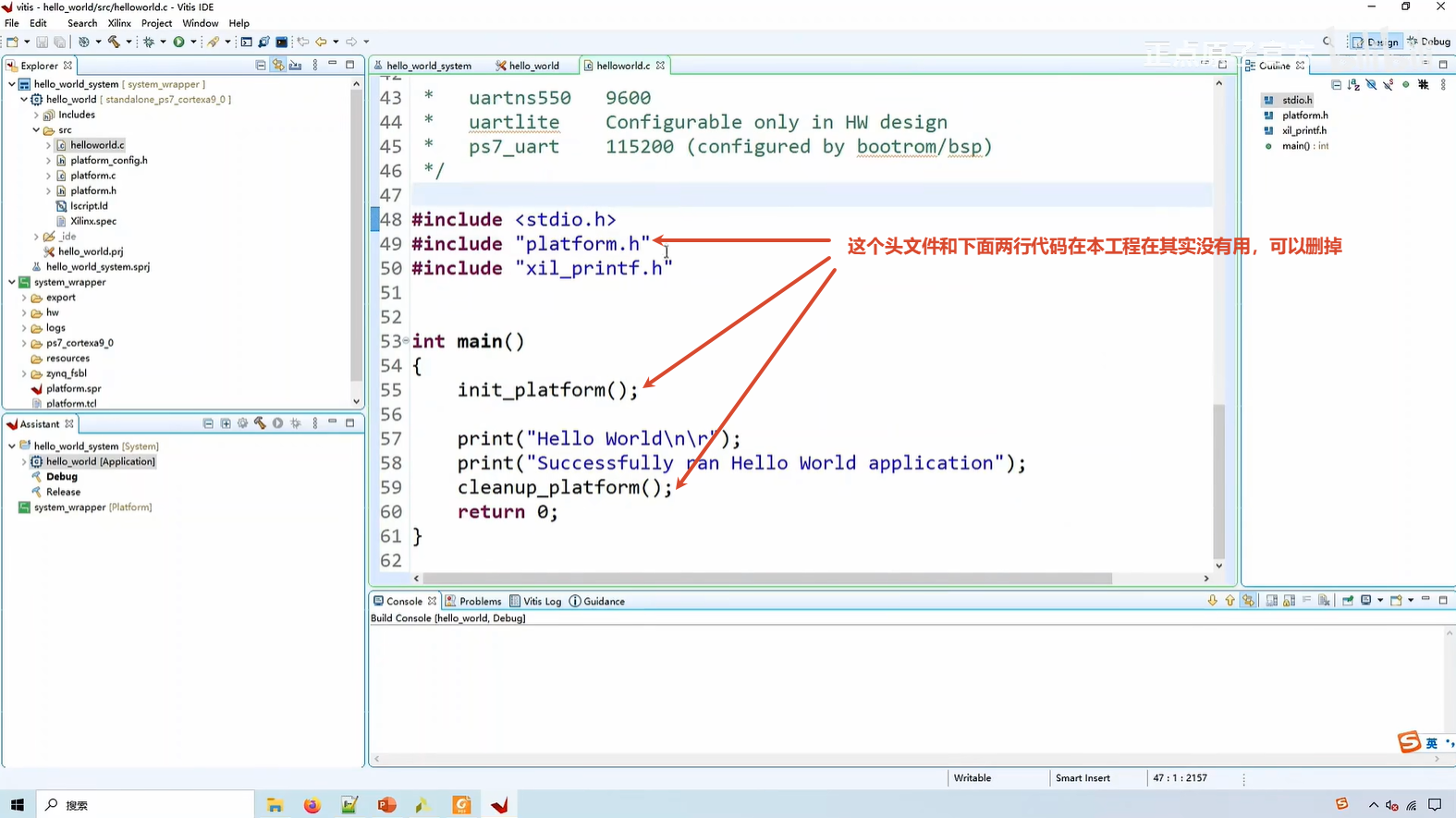This screenshot has width=1456, height=818.
Task: Click Clear Console icon in Console toolbar
Action: [1325, 601]
